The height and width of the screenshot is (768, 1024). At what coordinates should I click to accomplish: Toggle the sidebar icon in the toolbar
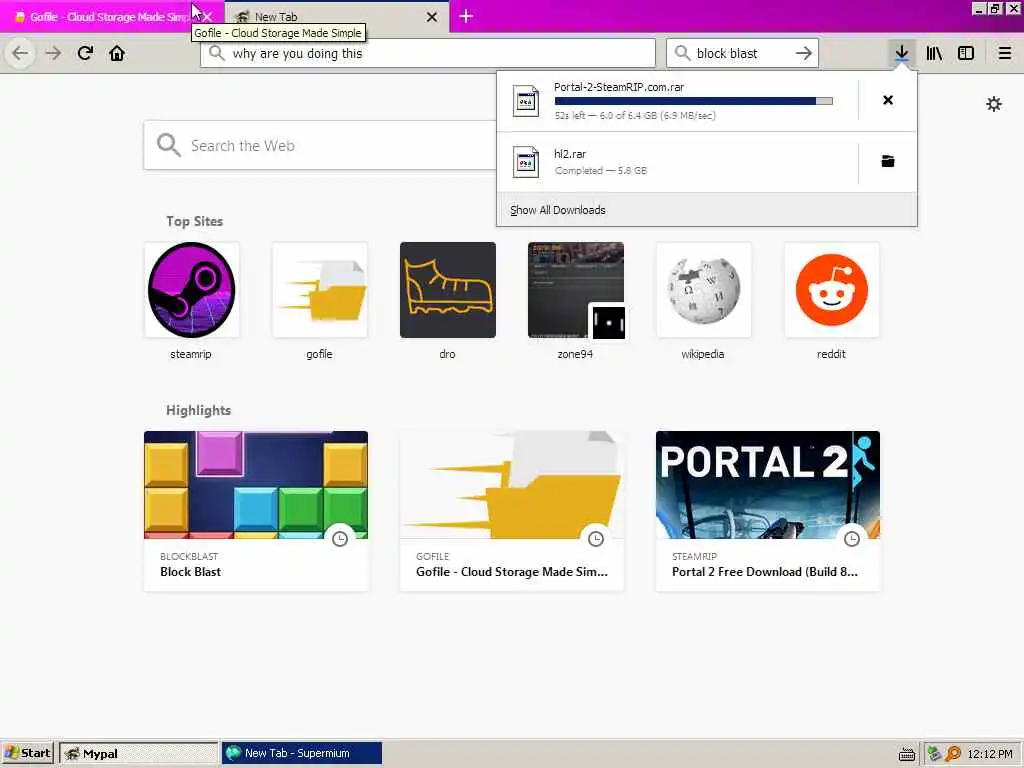coord(966,53)
